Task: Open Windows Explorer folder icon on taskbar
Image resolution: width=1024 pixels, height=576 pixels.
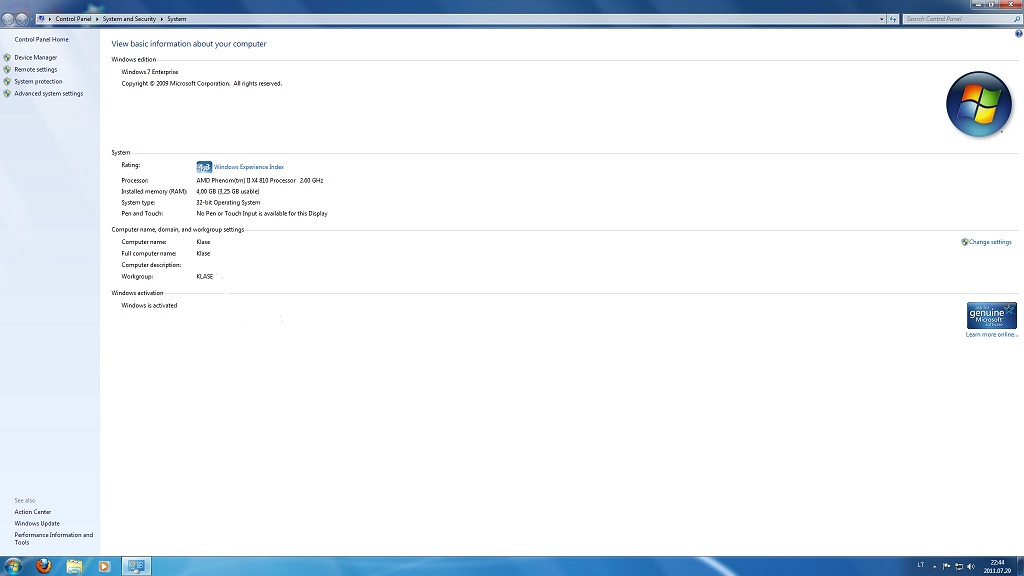Action: pyautogui.click(x=74, y=566)
